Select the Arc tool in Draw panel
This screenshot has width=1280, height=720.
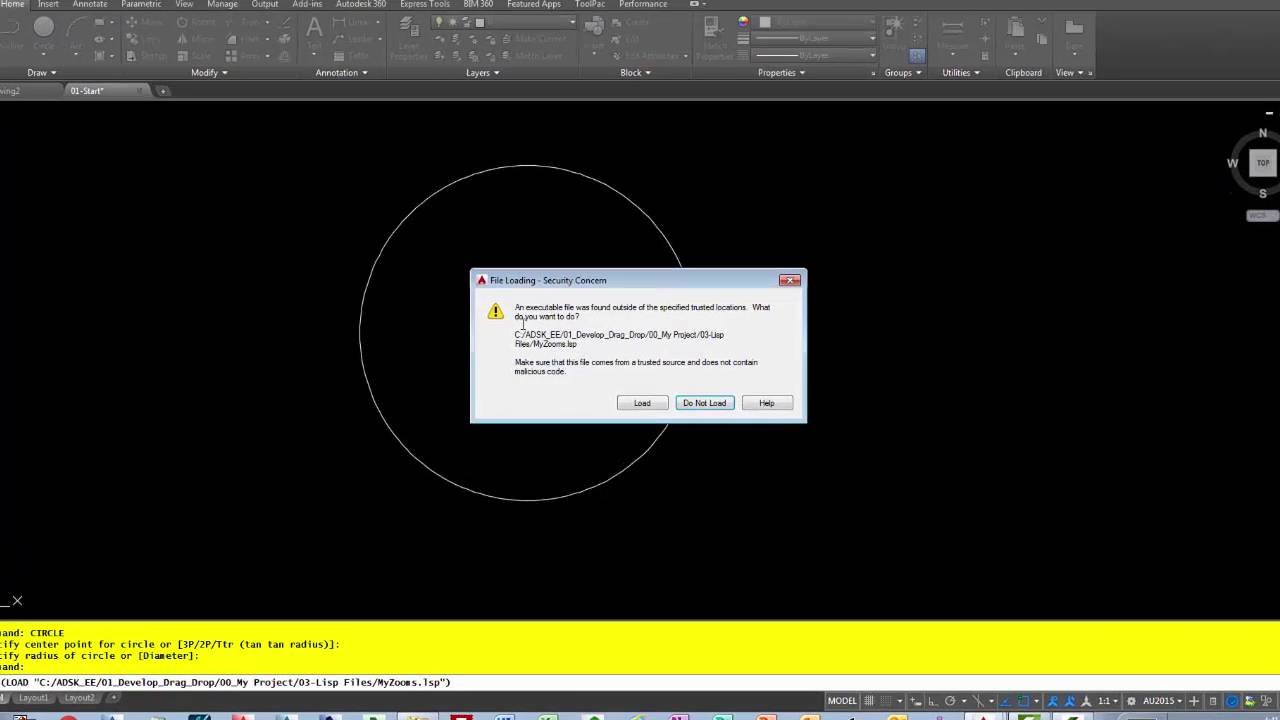[x=76, y=33]
